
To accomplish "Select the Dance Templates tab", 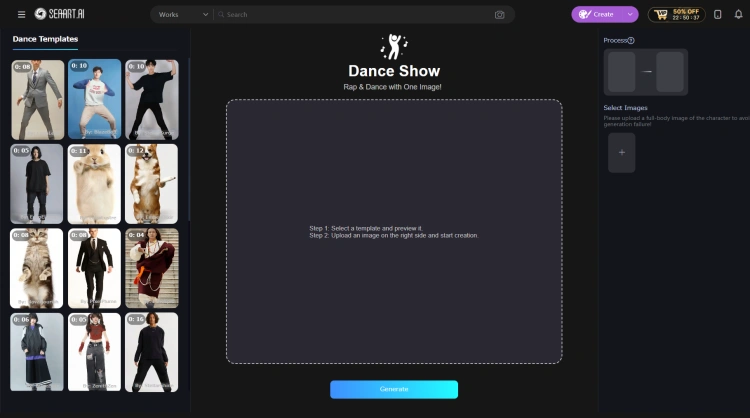I will (x=45, y=39).
